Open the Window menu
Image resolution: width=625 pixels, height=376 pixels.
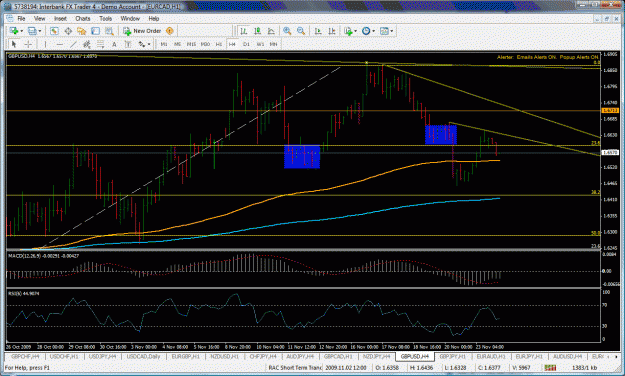point(130,18)
